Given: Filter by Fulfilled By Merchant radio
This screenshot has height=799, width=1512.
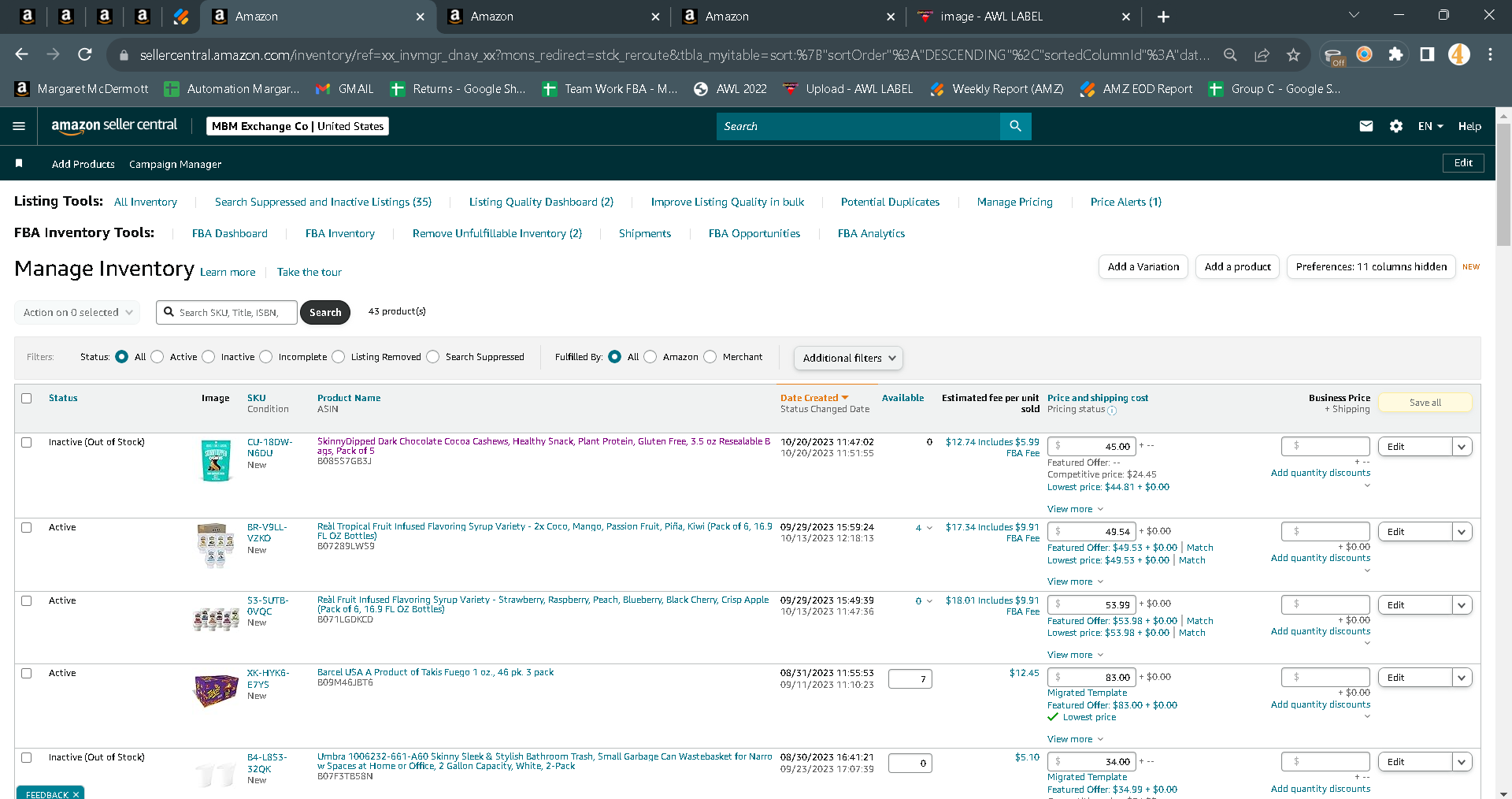Looking at the screenshot, I should coord(710,357).
